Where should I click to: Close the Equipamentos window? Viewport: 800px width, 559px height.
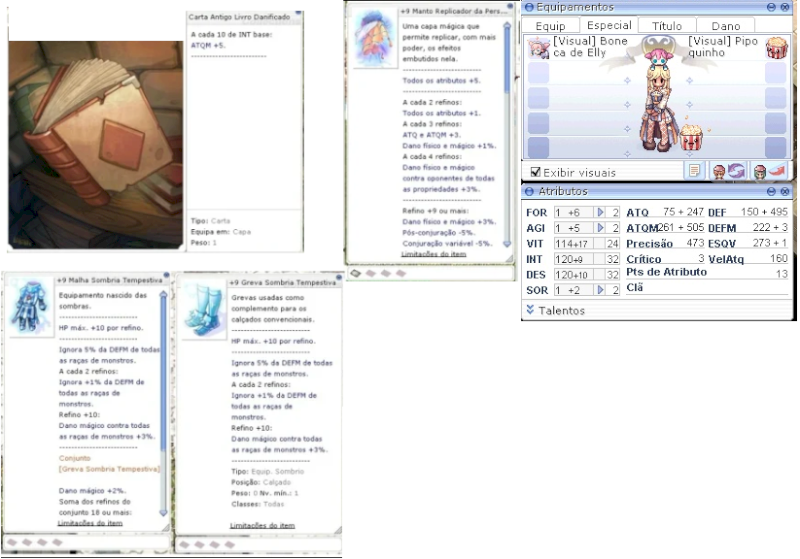pos(785,7)
